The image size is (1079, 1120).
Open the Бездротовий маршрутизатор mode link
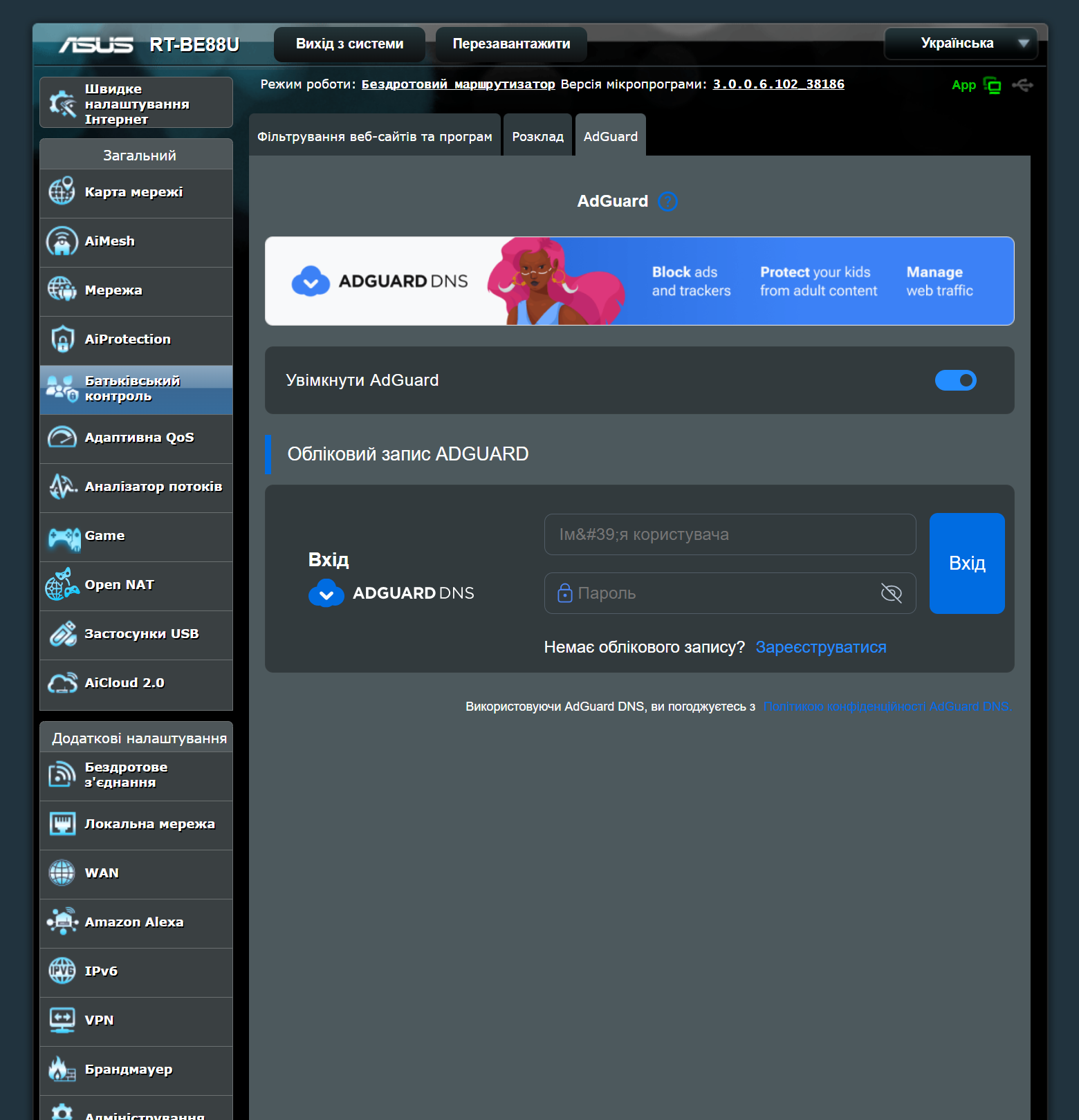pyautogui.click(x=458, y=84)
